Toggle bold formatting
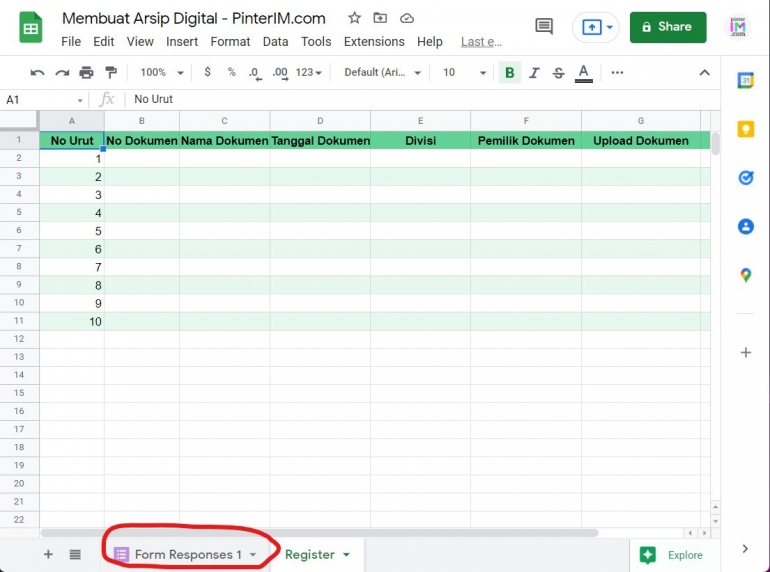770x572 pixels. point(510,73)
